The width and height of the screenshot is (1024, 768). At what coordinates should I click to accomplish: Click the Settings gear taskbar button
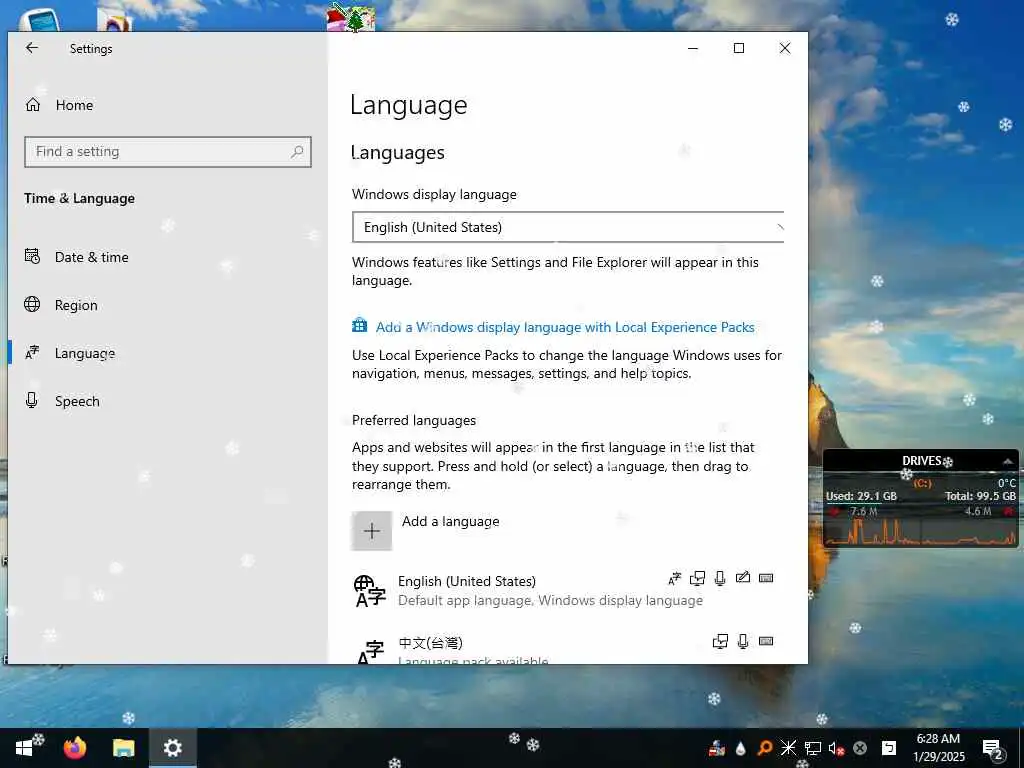(172, 748)
